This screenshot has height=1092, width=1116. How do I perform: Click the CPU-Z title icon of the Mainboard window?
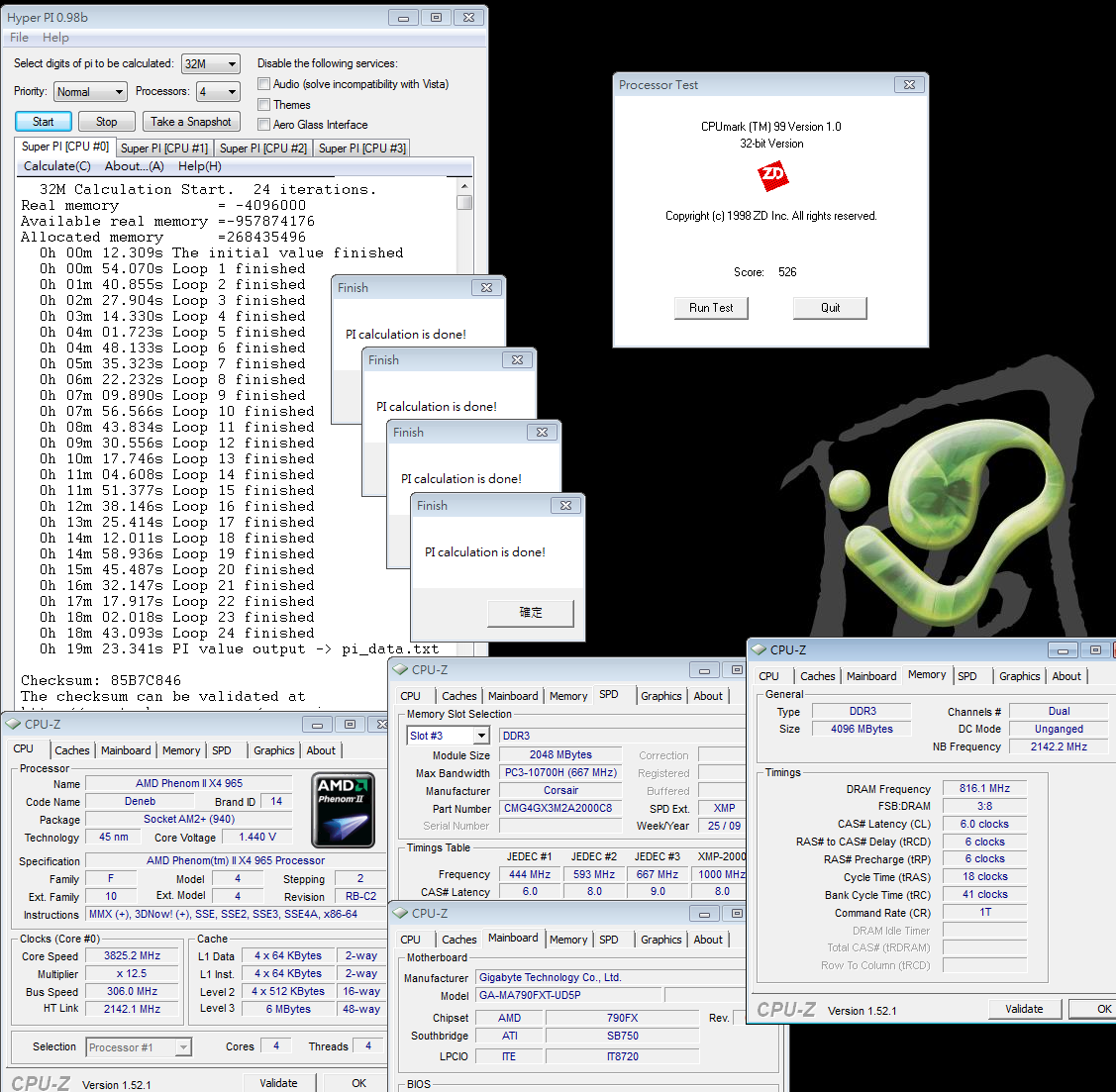point(400,913)
